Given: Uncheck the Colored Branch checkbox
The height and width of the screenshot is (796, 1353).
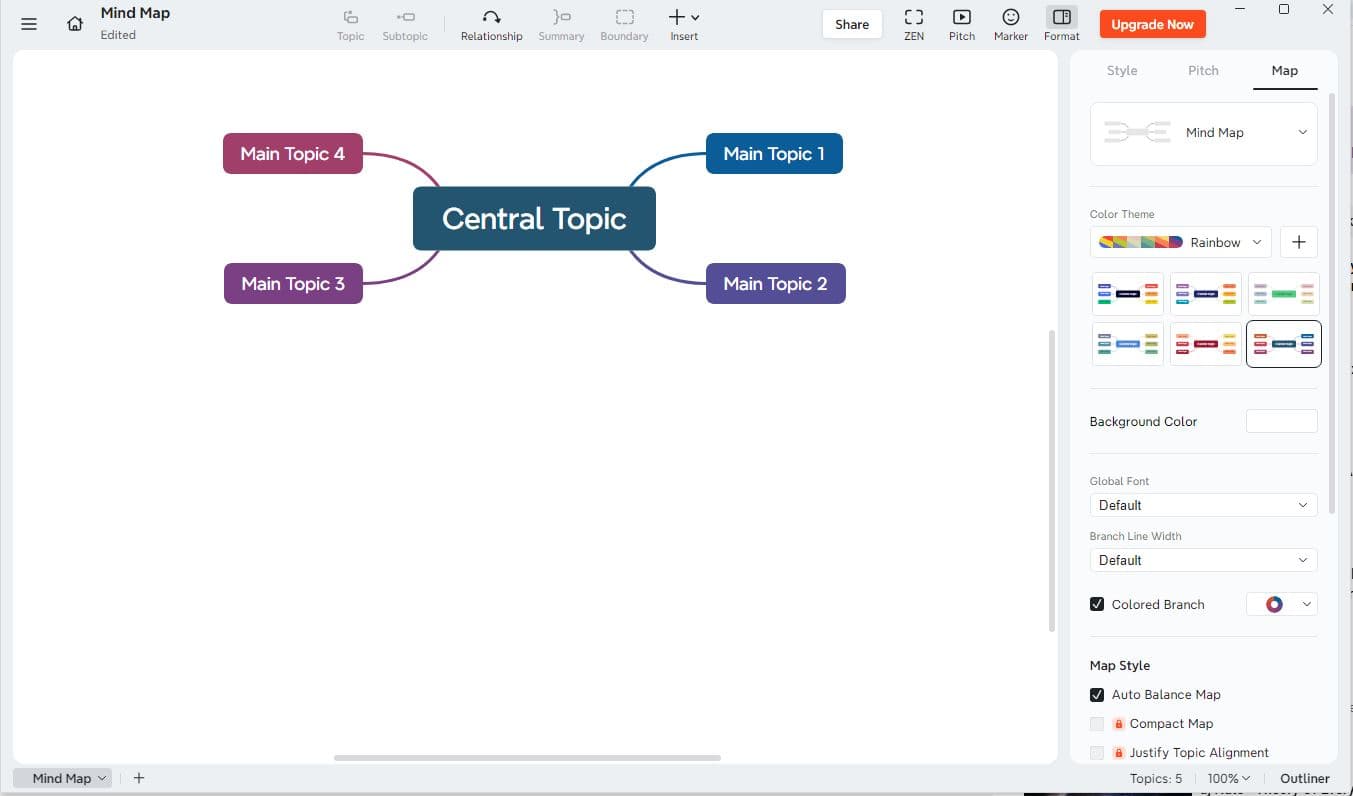Looking at the screenshot, I should point(1097,604).
